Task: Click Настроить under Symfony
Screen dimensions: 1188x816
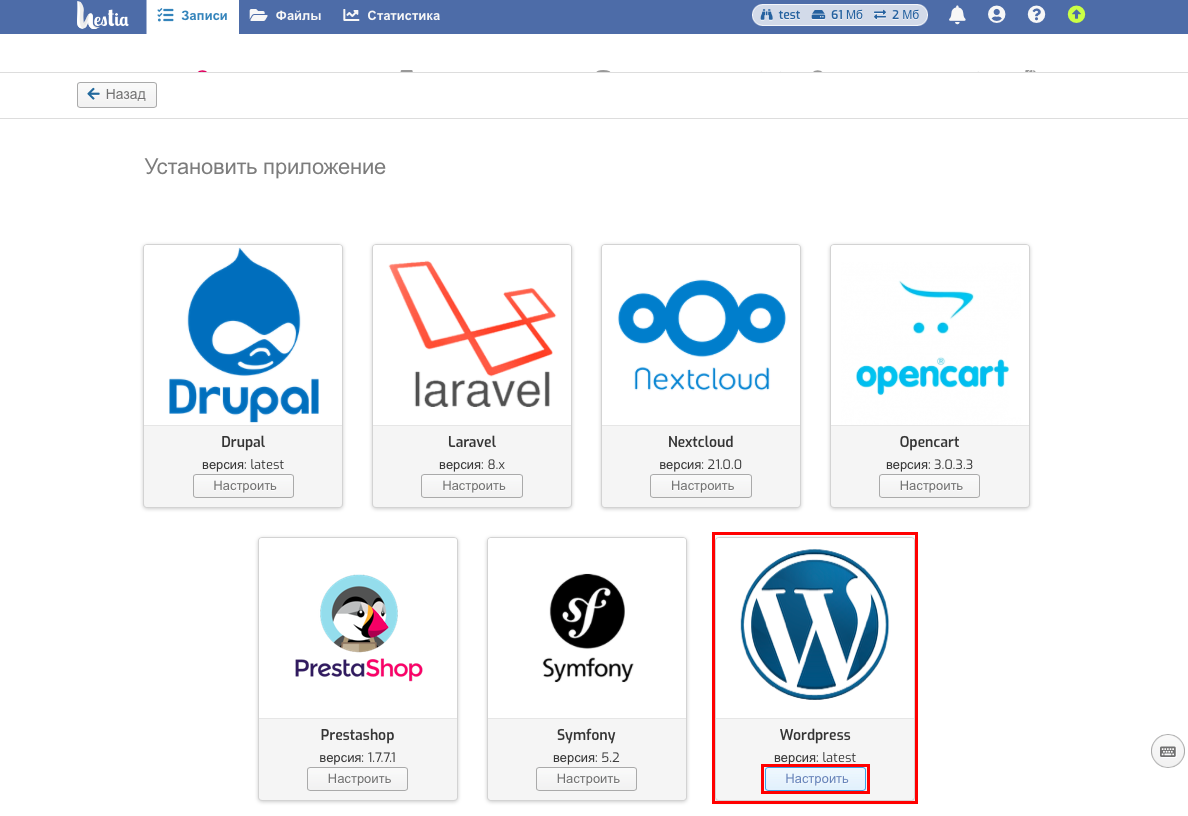Action: [586, 779]
